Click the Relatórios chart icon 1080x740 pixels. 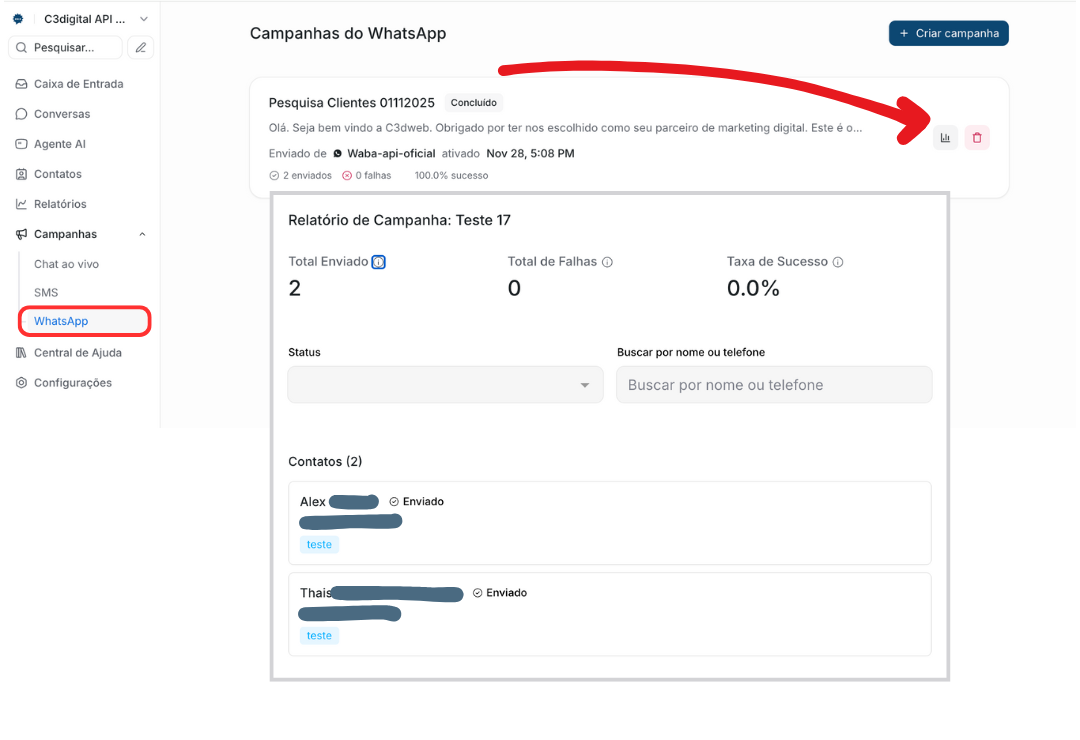21,204
